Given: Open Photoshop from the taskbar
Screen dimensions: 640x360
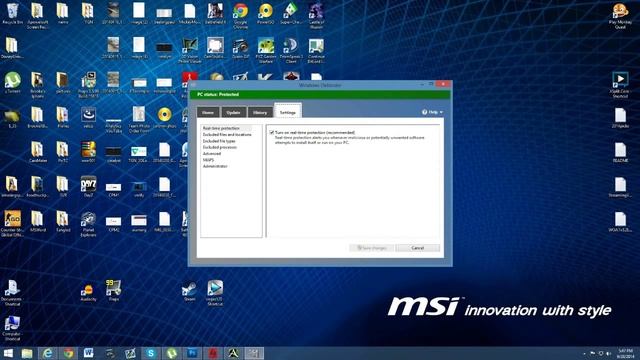Looking at the screenshot, I should 192,353.
